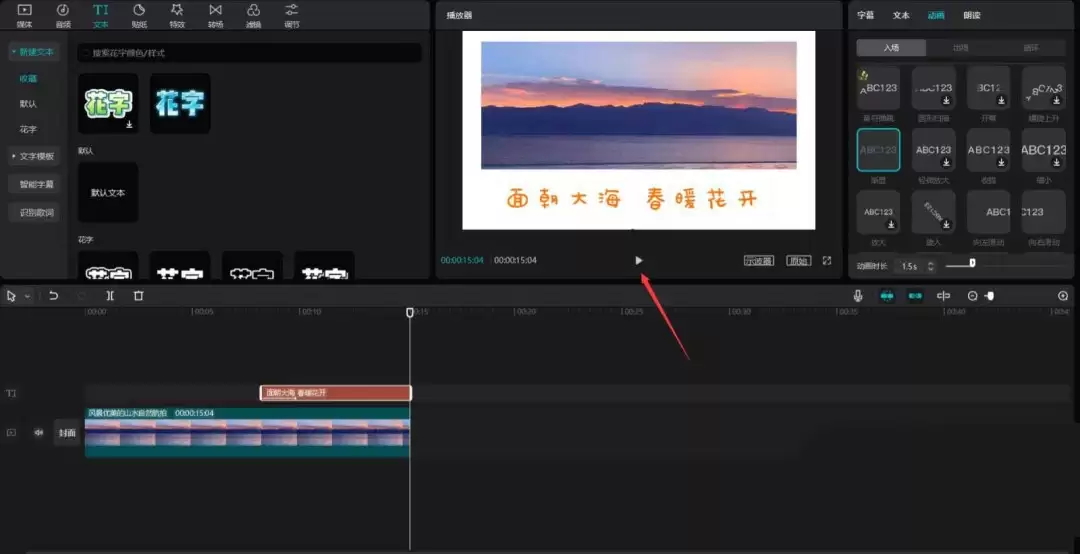
Task: Select the 出场 exit animation tab
Action: pyautogui.click(x=960, y=48)
